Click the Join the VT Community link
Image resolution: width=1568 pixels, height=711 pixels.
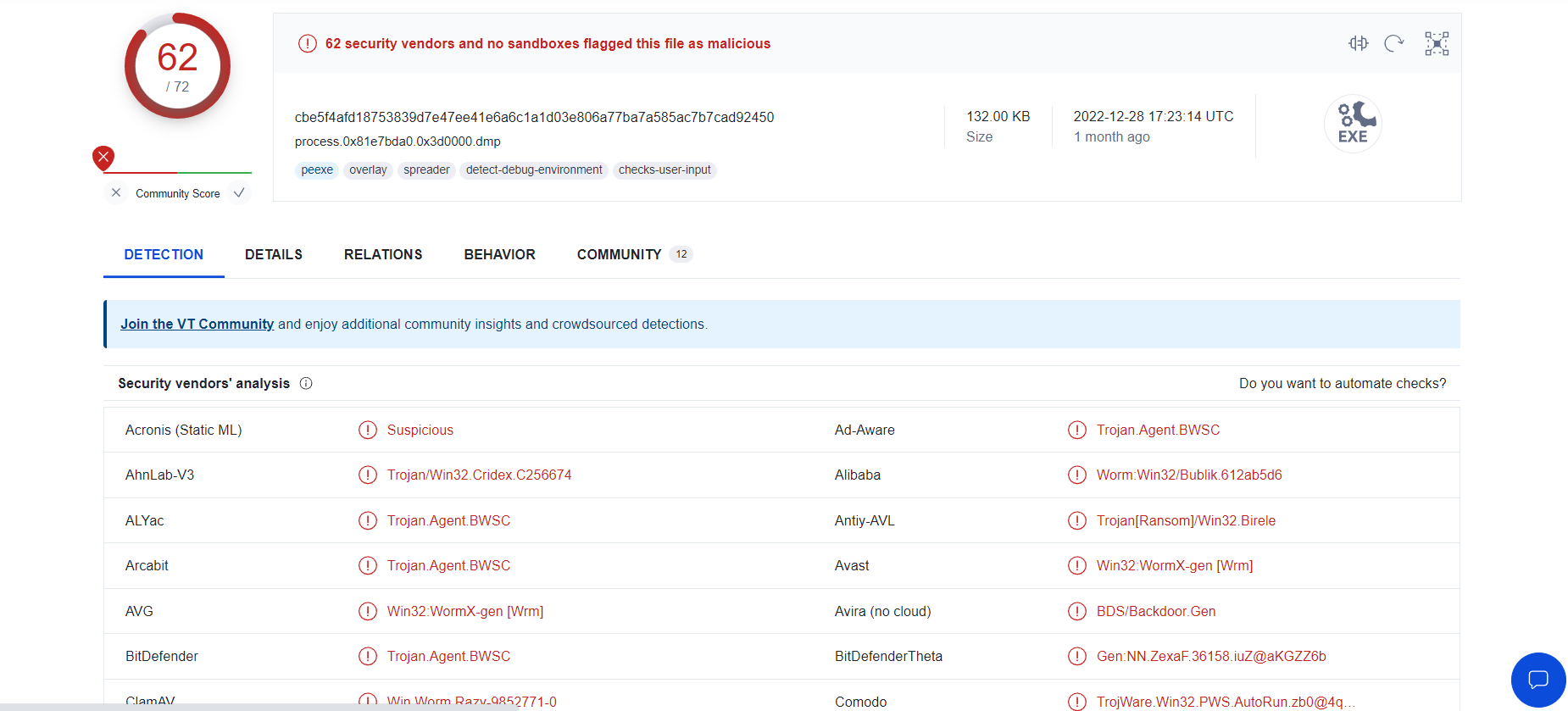point(197,324)
